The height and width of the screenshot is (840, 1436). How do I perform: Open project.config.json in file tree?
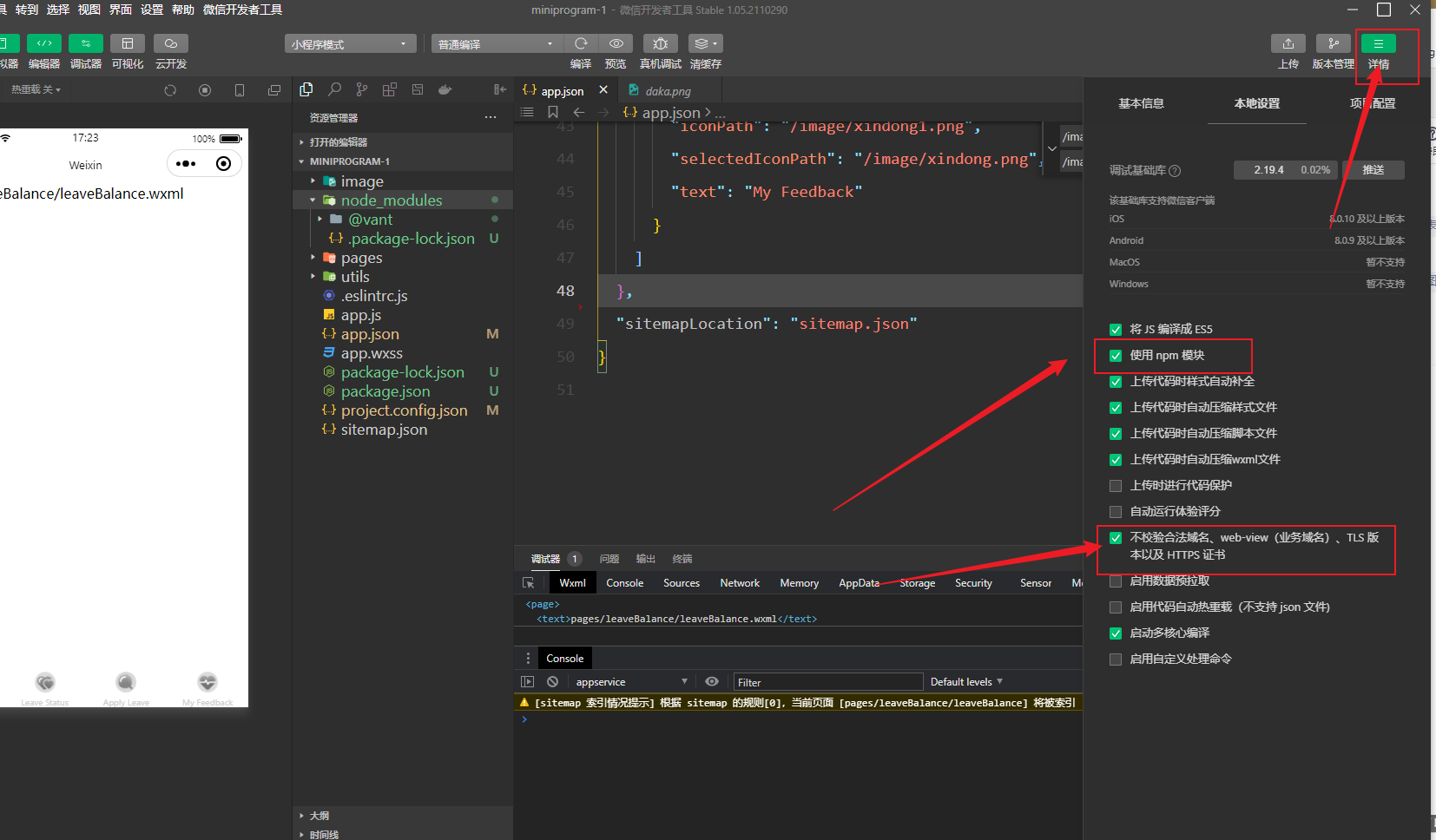tap(403, 410)
